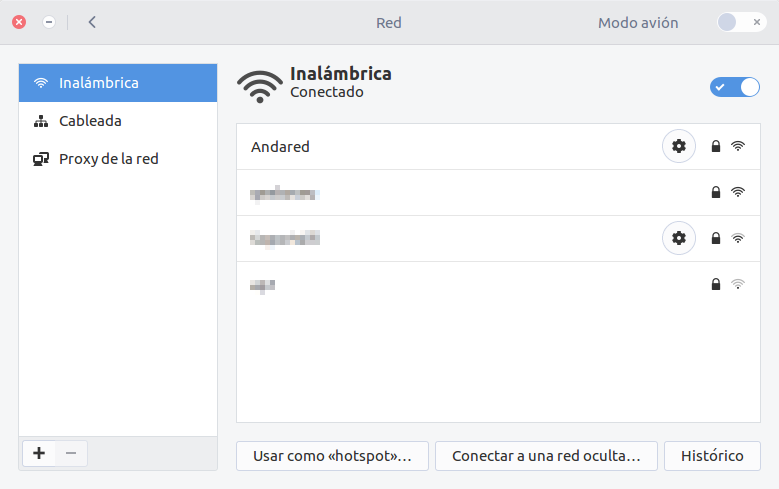The height and width of the screenshot is (489, 779).
Task: Open settings gear for Andared network
Action: [679, 146]
